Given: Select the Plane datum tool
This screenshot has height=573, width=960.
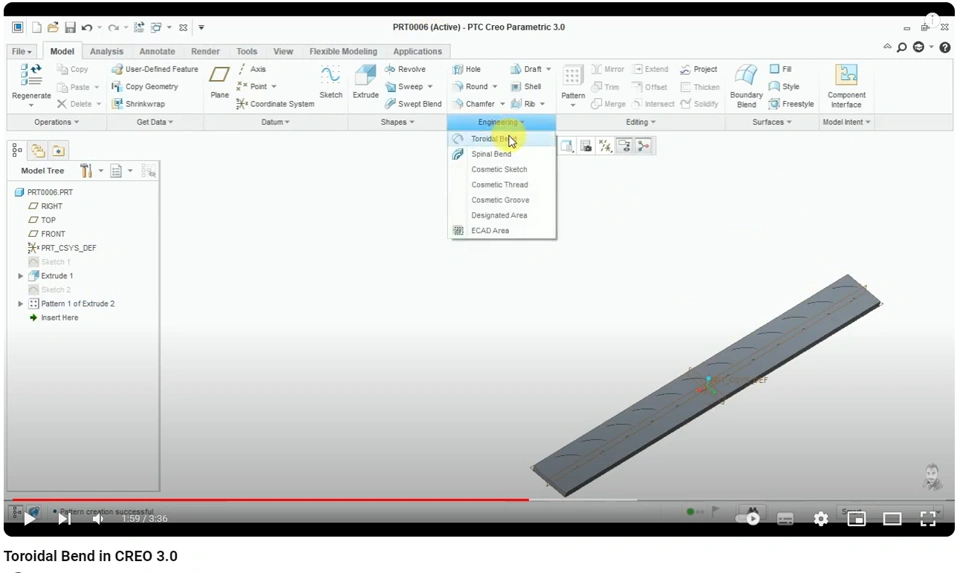Looking at the screenshot, I should [x=219, y=81].
